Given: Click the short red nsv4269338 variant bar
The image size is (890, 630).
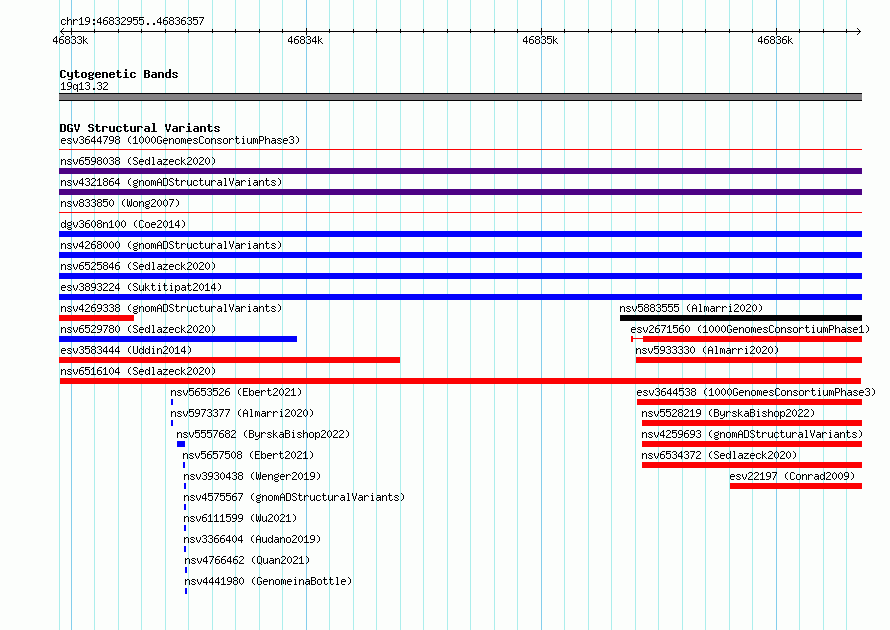Looking at the screenshot, I should pyautogui.click(x=96, y=318).
